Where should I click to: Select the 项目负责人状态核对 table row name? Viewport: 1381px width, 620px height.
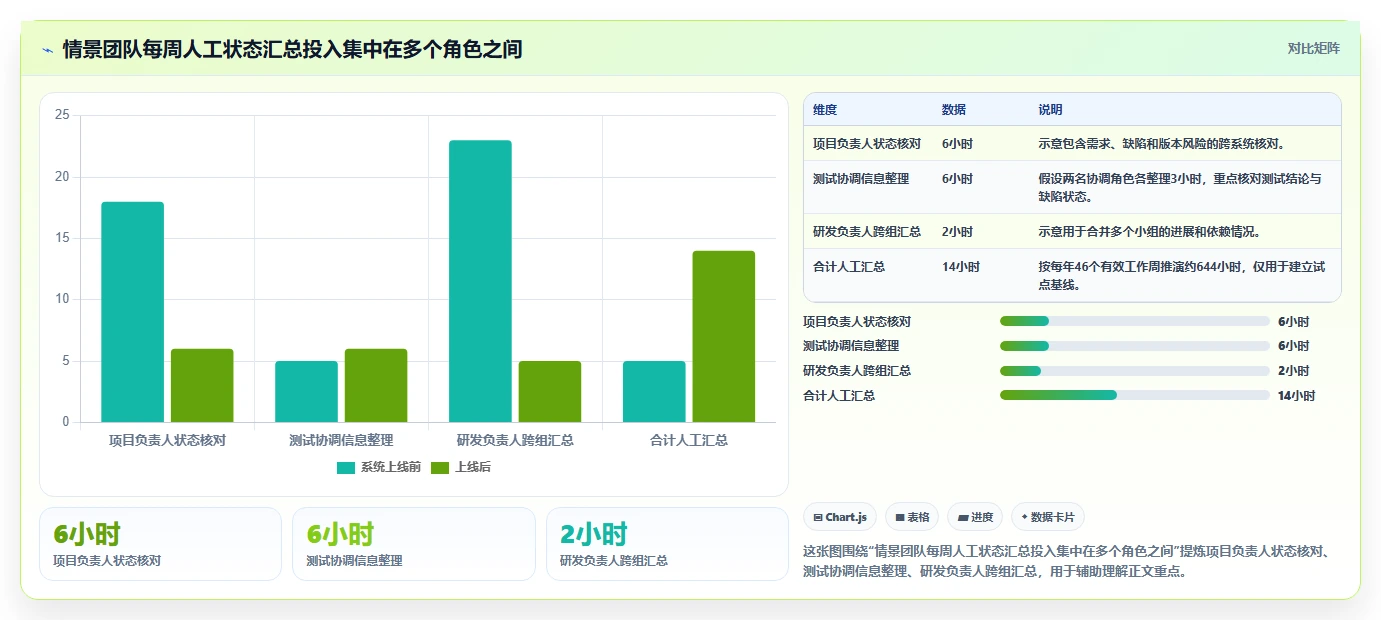(x=867, y=144)
